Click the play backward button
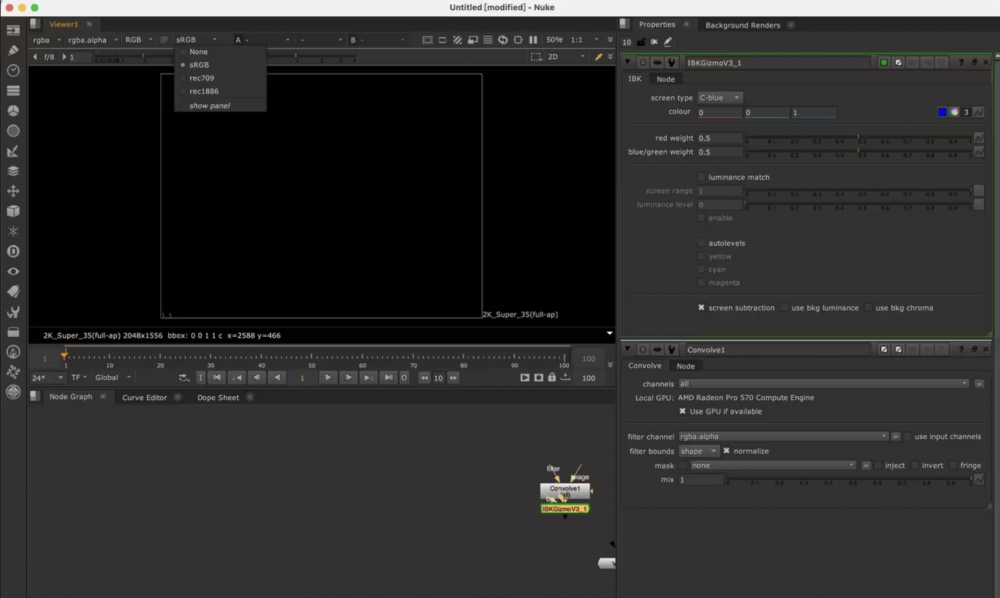The width and height of the screenshot is (1000, 598). (277, 377)
